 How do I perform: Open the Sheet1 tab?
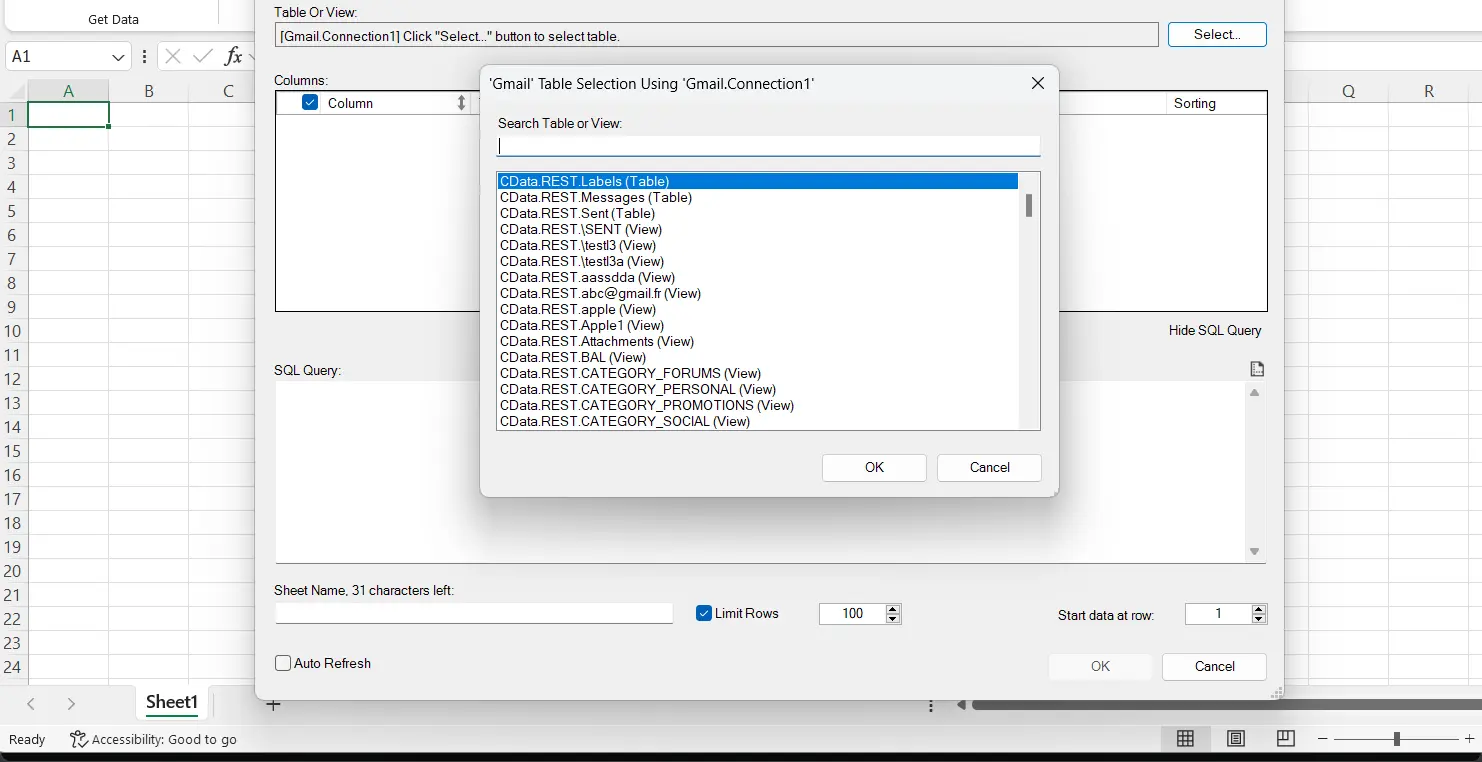[172, 702]
